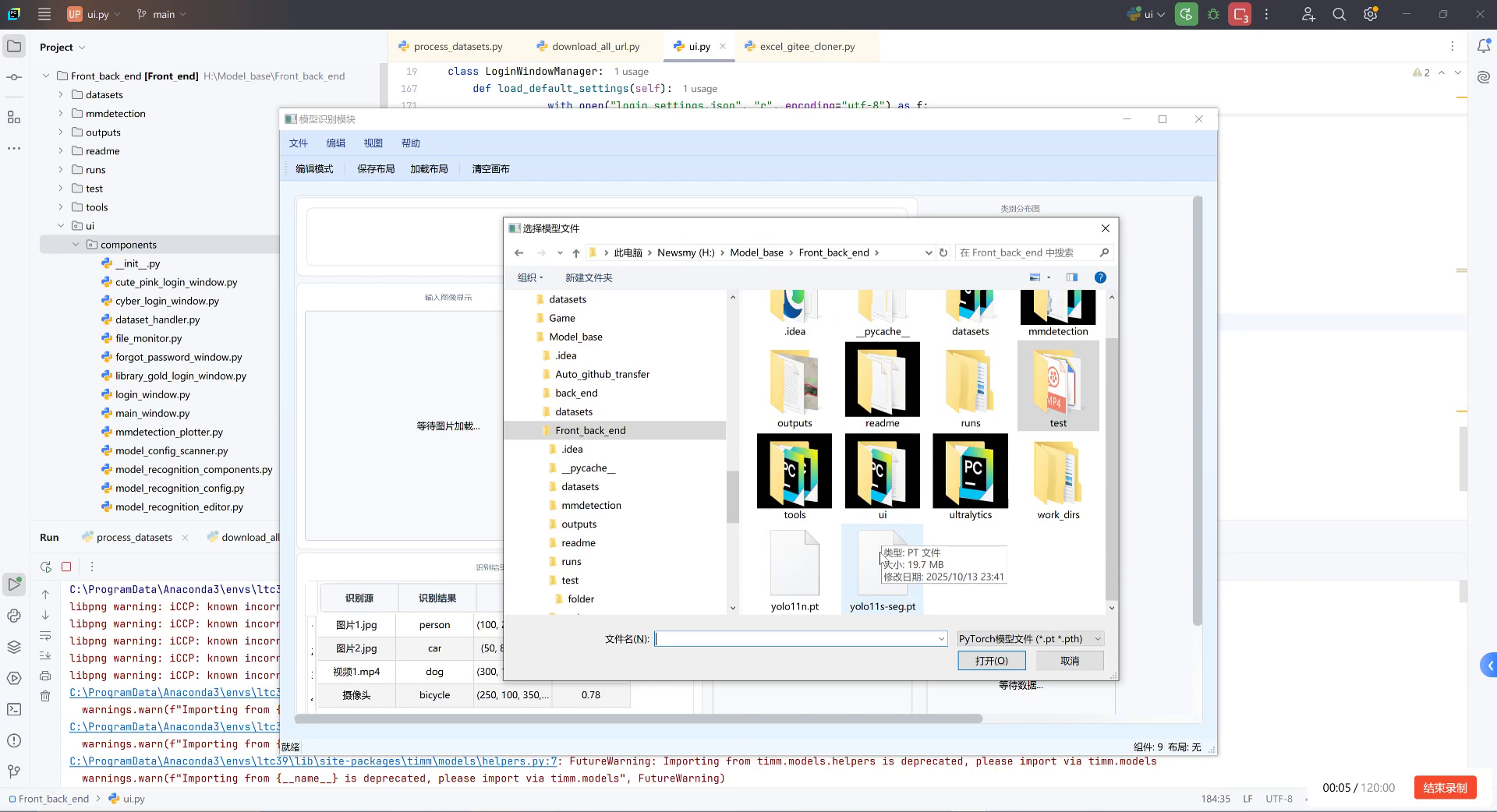Open Notifications bell icon
Viewport: 1497px width, 812px height.
(x=1483, y=47)
